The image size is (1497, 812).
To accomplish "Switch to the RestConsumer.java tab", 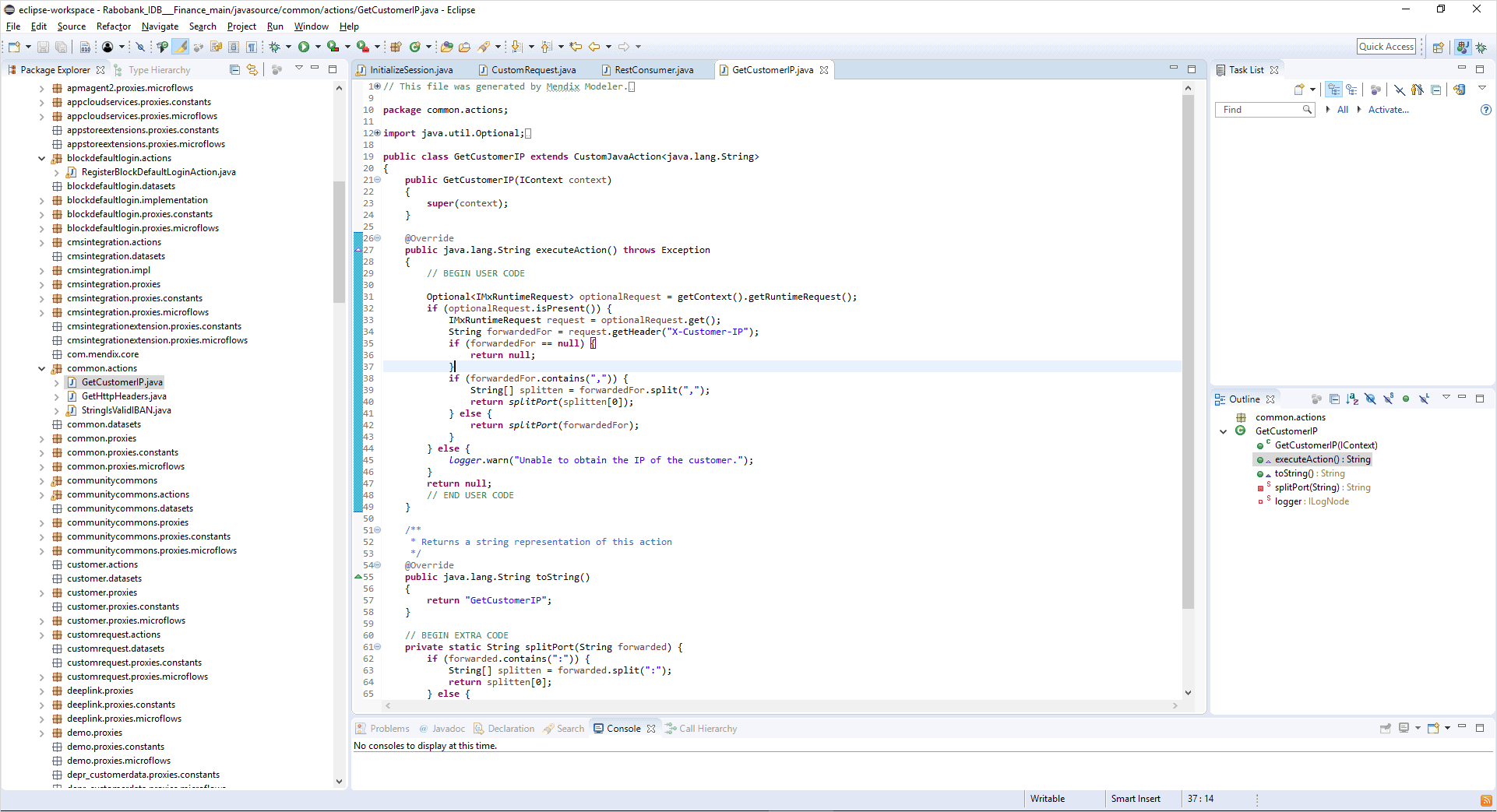I will coord(653,70).
